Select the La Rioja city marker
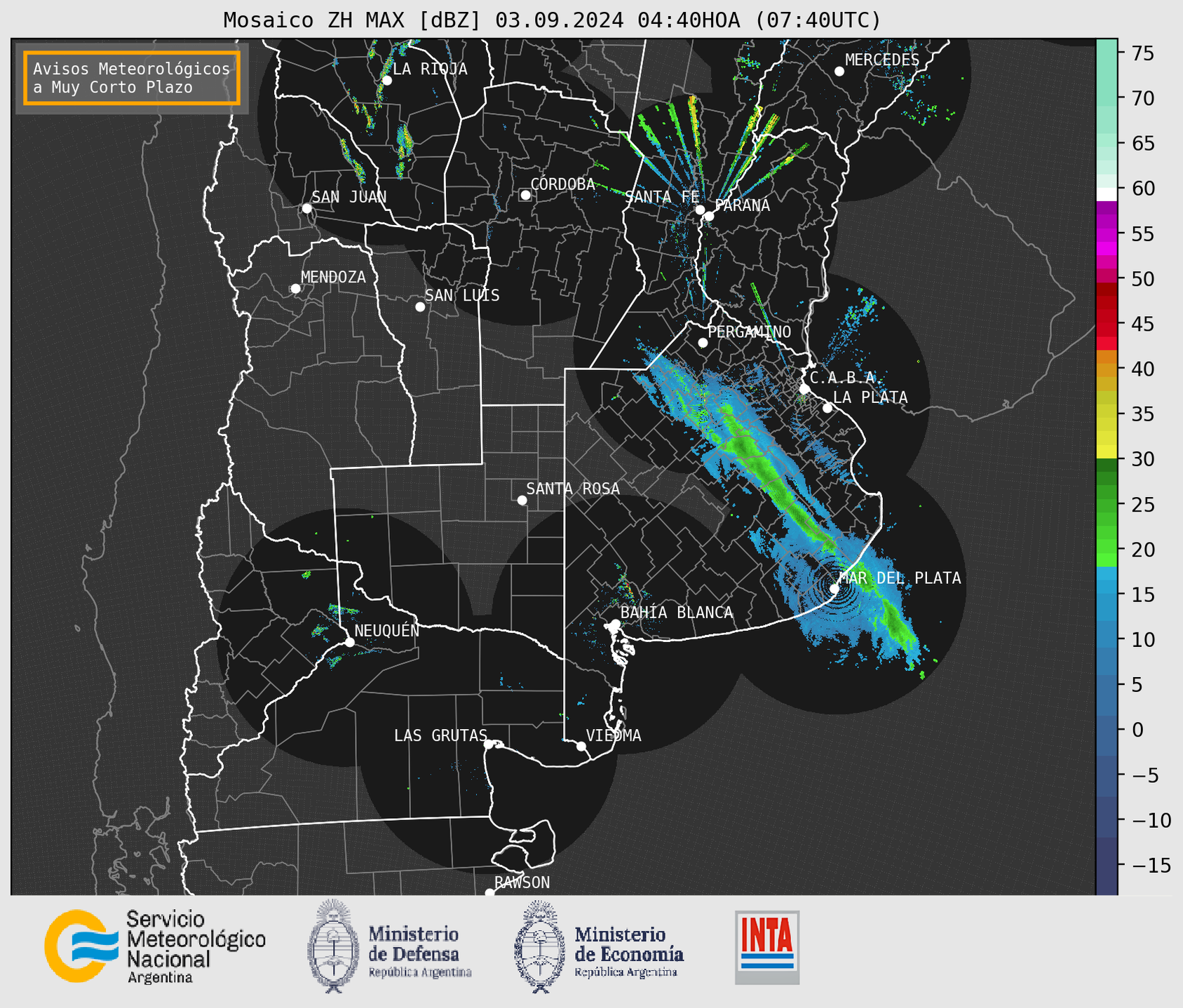 tap(387, 81)
